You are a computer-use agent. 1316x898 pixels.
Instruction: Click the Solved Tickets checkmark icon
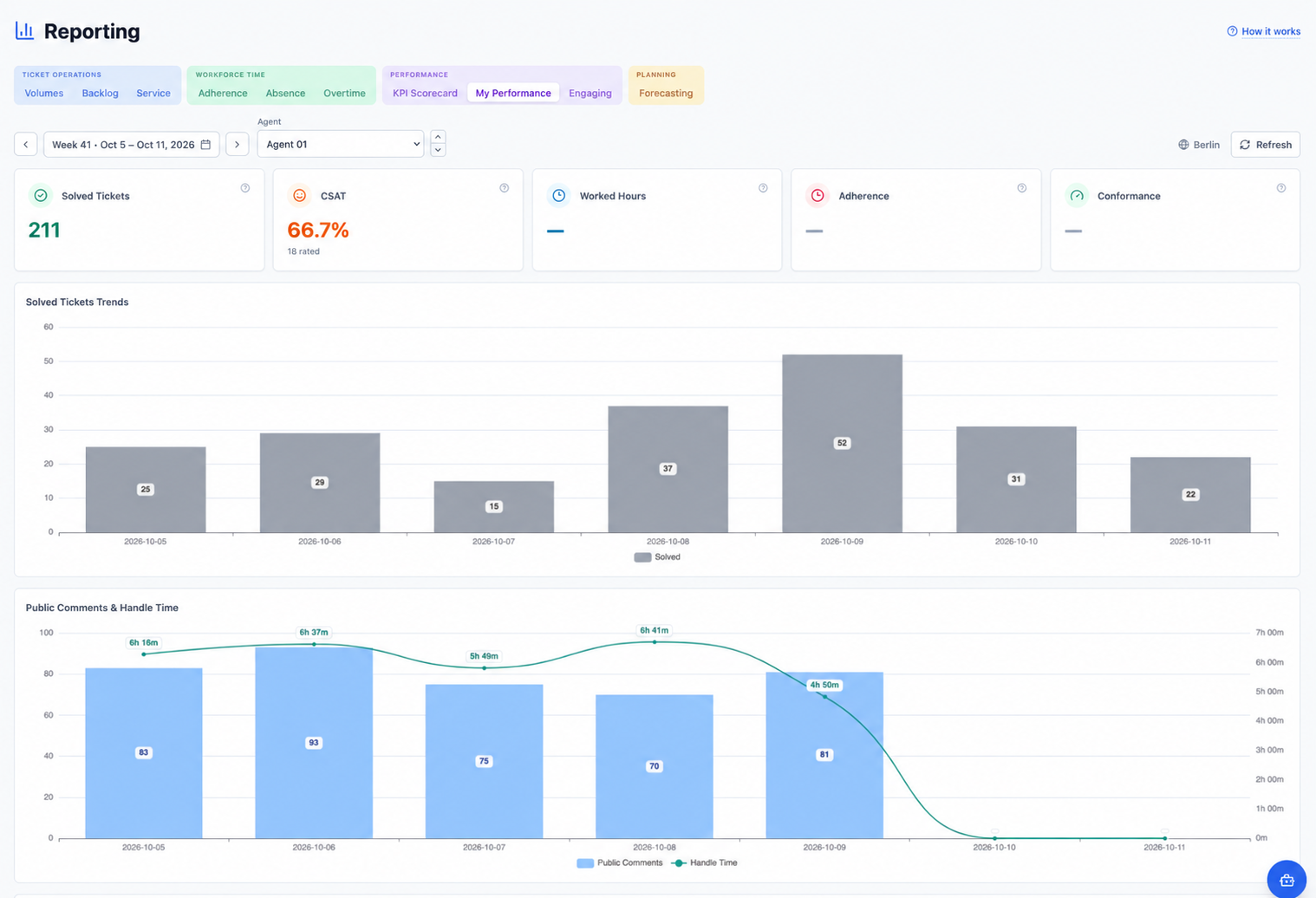point(41,196)
